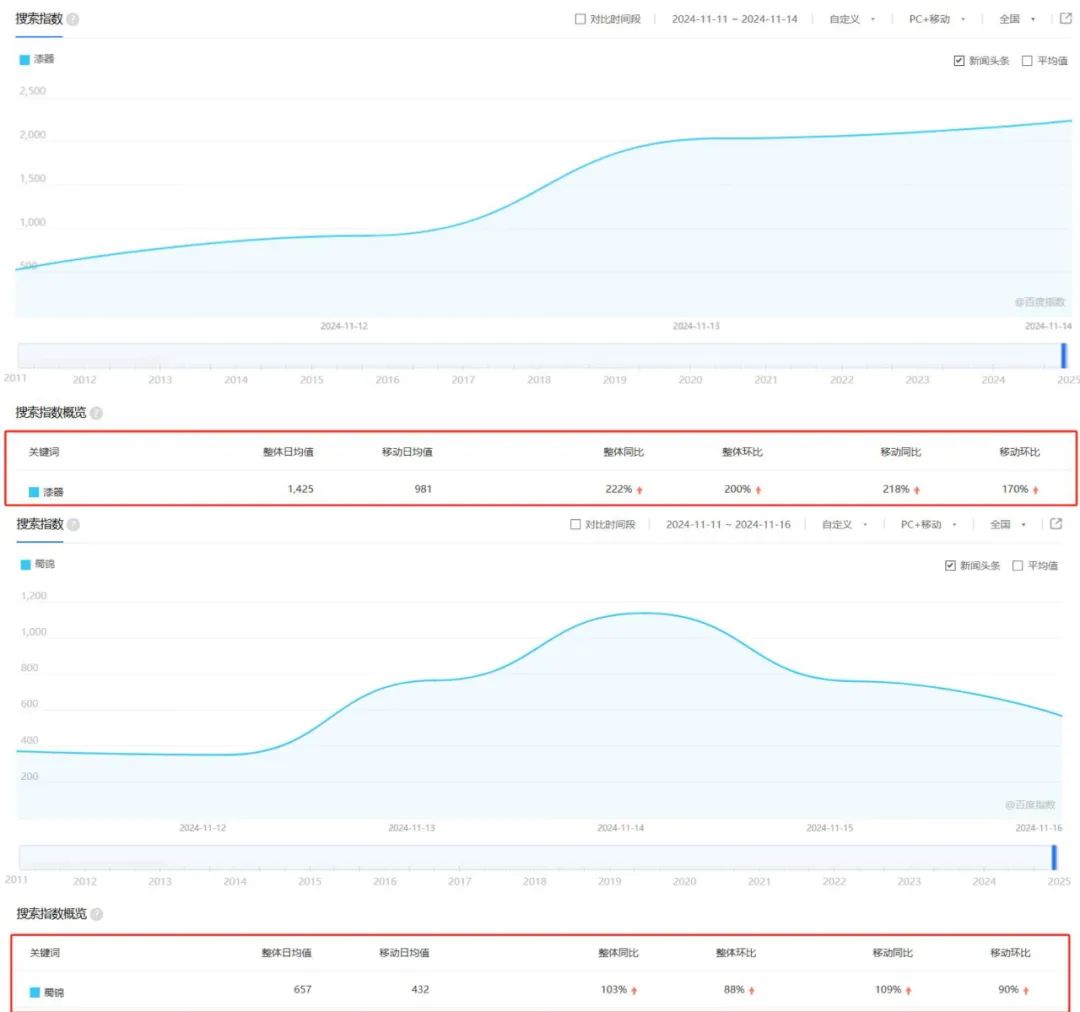Open the 全国 region dropdown in bottom chart
1080x1012 pixels.
click(x=1008, y=525)
